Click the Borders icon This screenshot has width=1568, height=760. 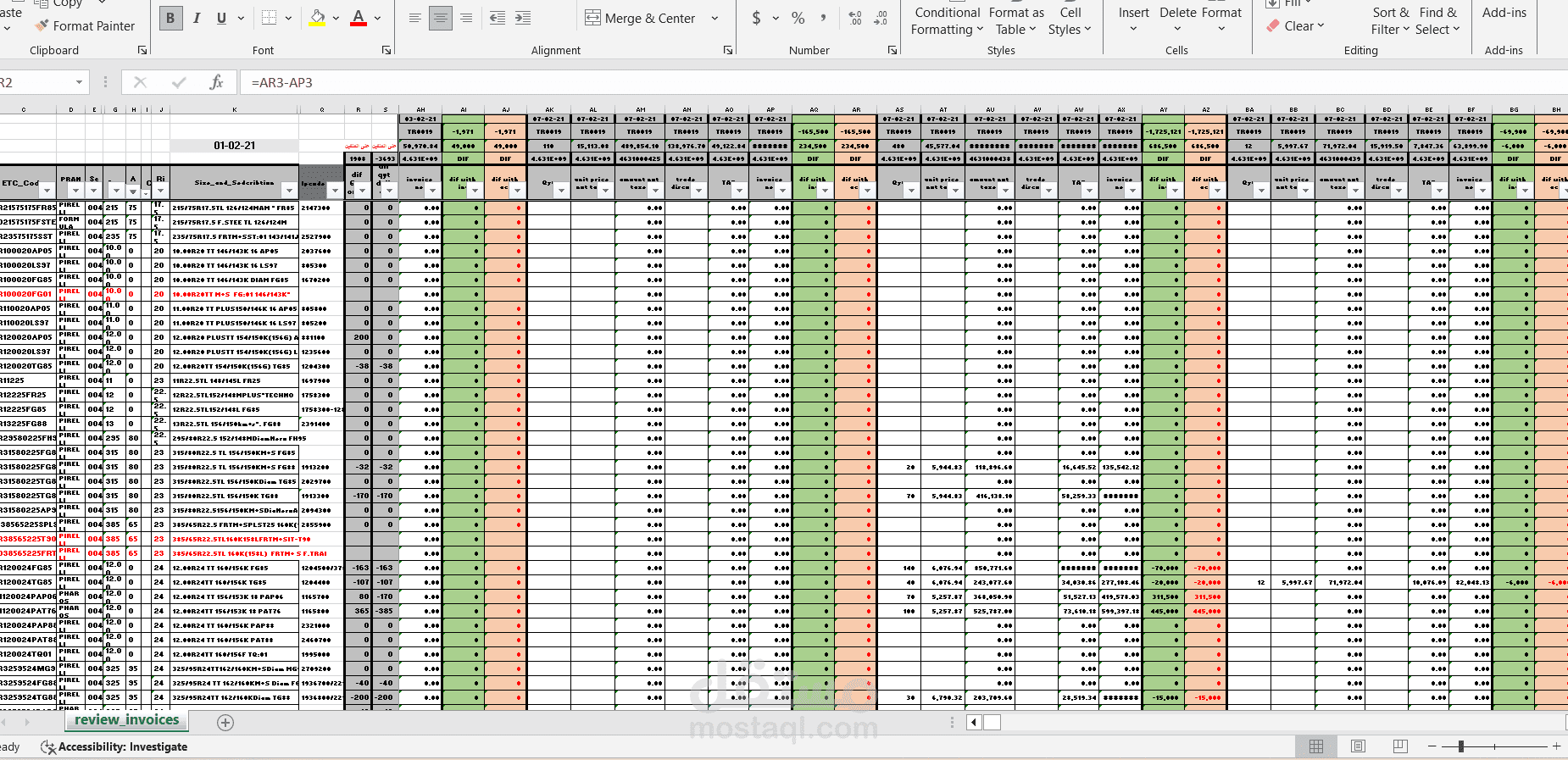point(270,18)
